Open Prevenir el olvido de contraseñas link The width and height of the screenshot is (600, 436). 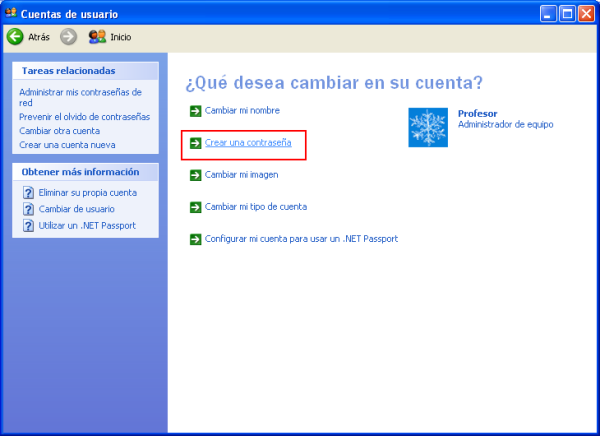pos(84,117)
